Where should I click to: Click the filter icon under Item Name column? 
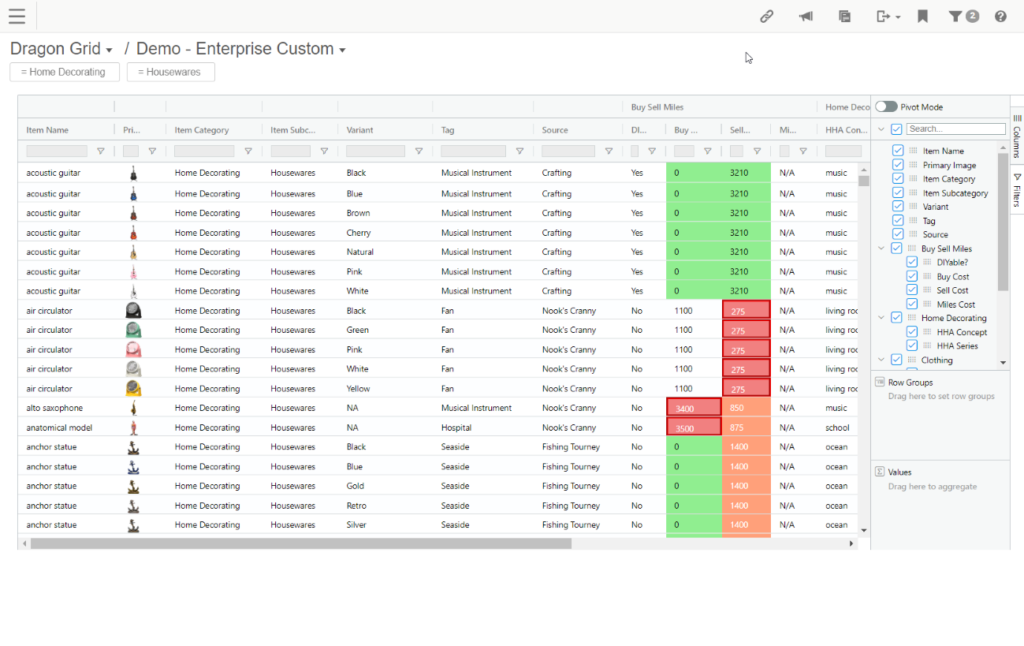click(100, 151)
